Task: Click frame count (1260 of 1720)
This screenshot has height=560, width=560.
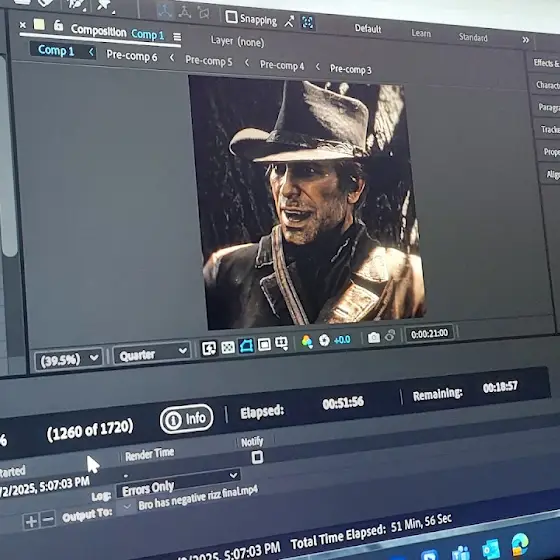Action: tap(90, 430)
